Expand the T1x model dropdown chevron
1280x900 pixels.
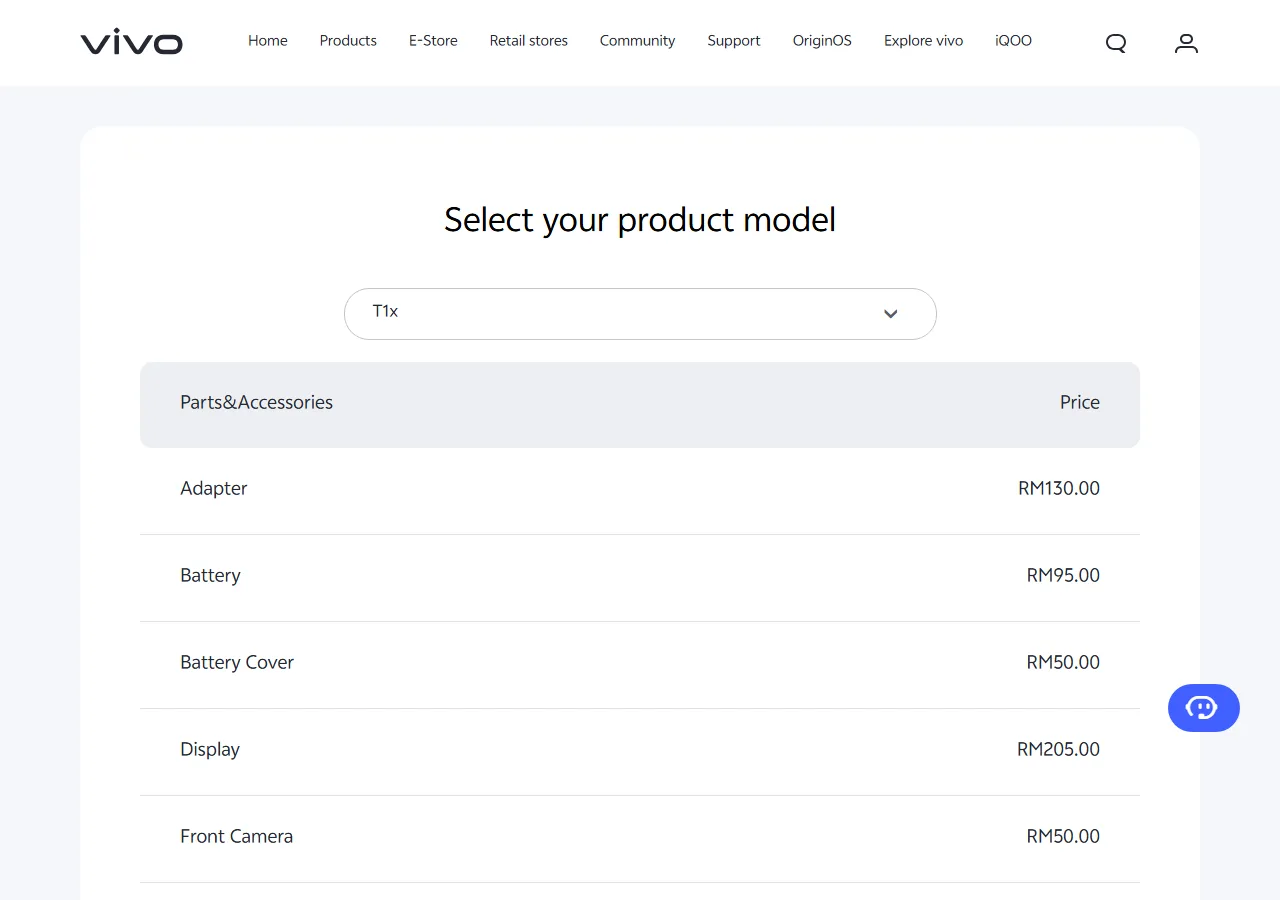pyautogui.click(x=891, y=314)
